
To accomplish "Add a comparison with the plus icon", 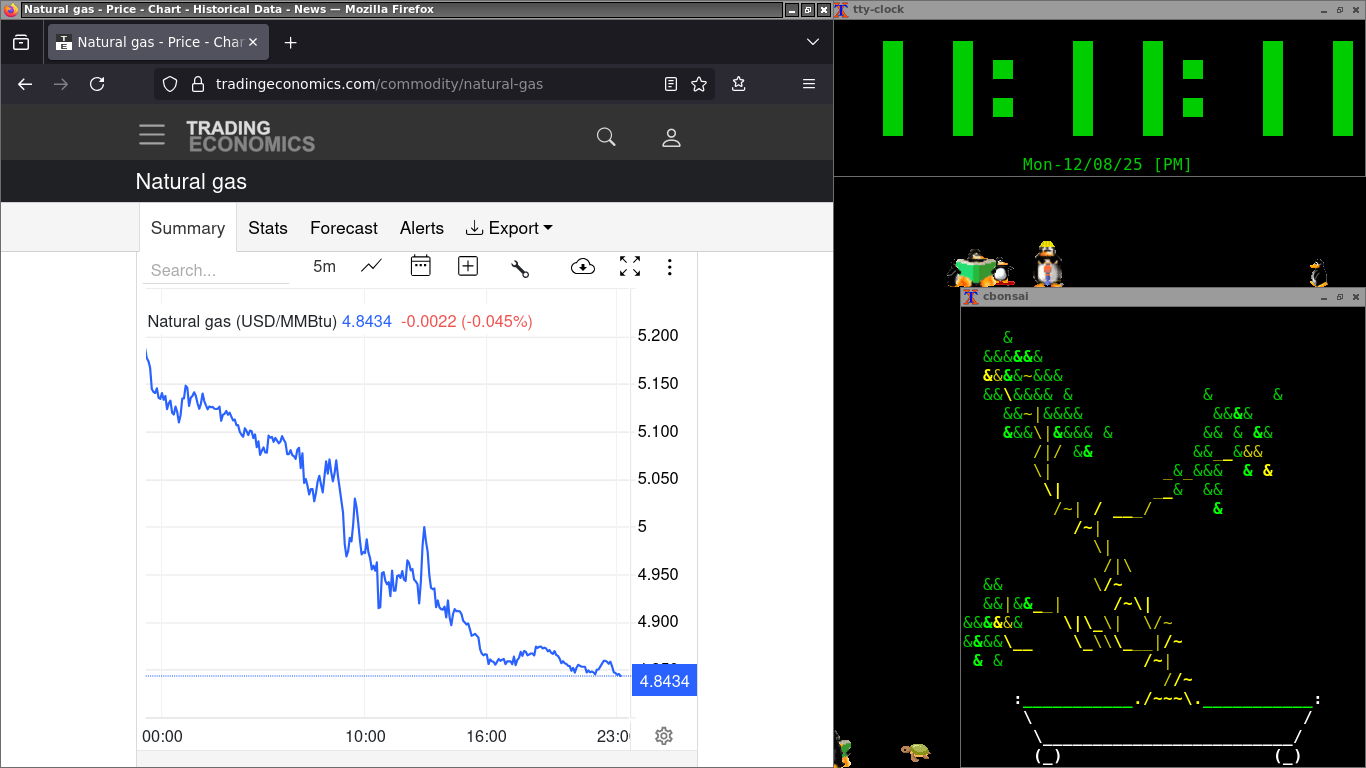I will click(x=468, y=266).
